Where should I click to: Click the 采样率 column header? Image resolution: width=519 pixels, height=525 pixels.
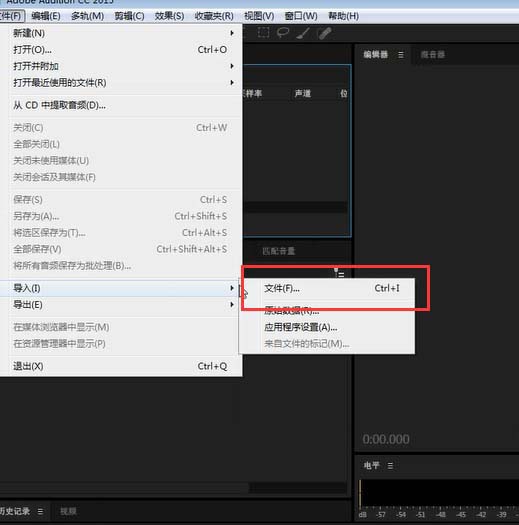pos(253,93)
